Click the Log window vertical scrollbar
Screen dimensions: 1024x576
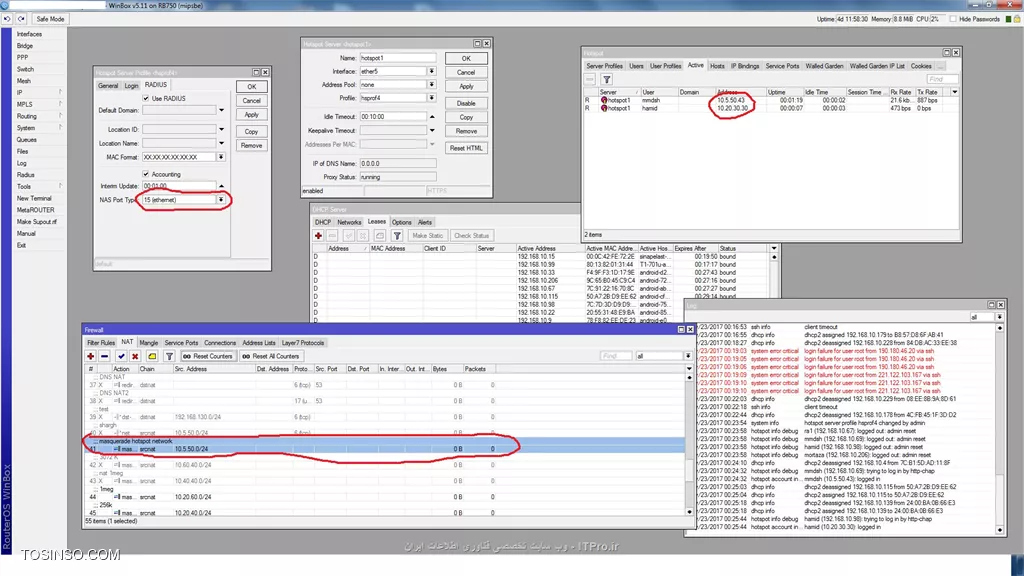[1000, 429]
